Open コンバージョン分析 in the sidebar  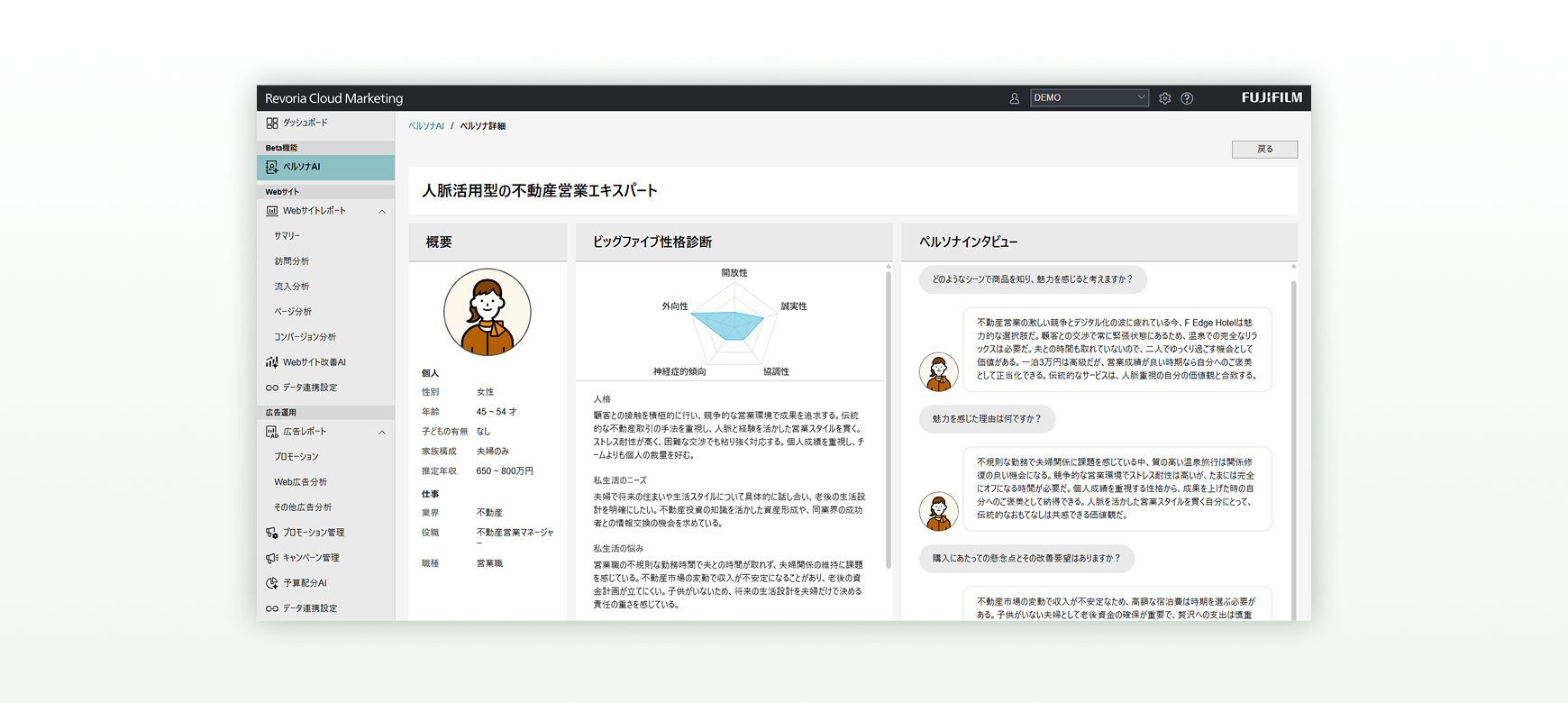305,337
